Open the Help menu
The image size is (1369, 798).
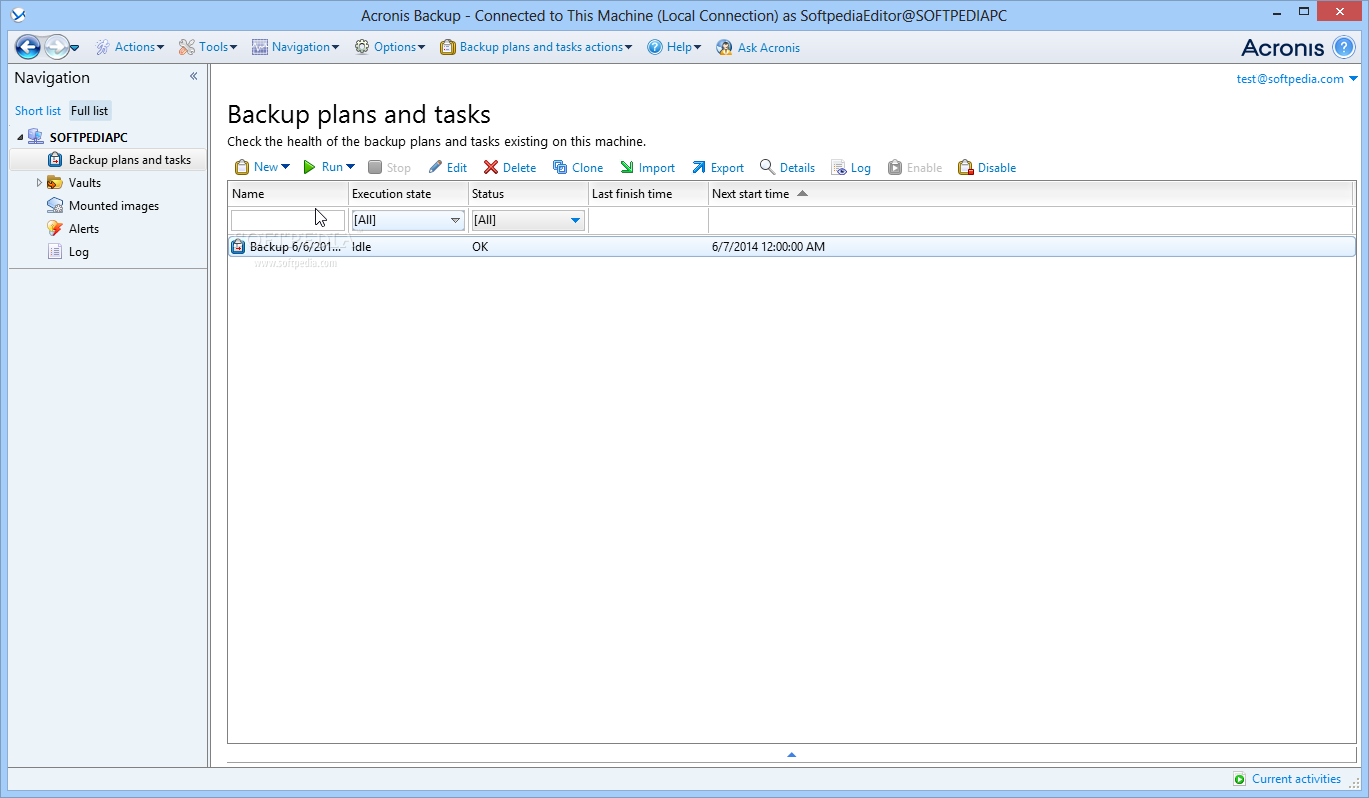[x=674, y=47]
